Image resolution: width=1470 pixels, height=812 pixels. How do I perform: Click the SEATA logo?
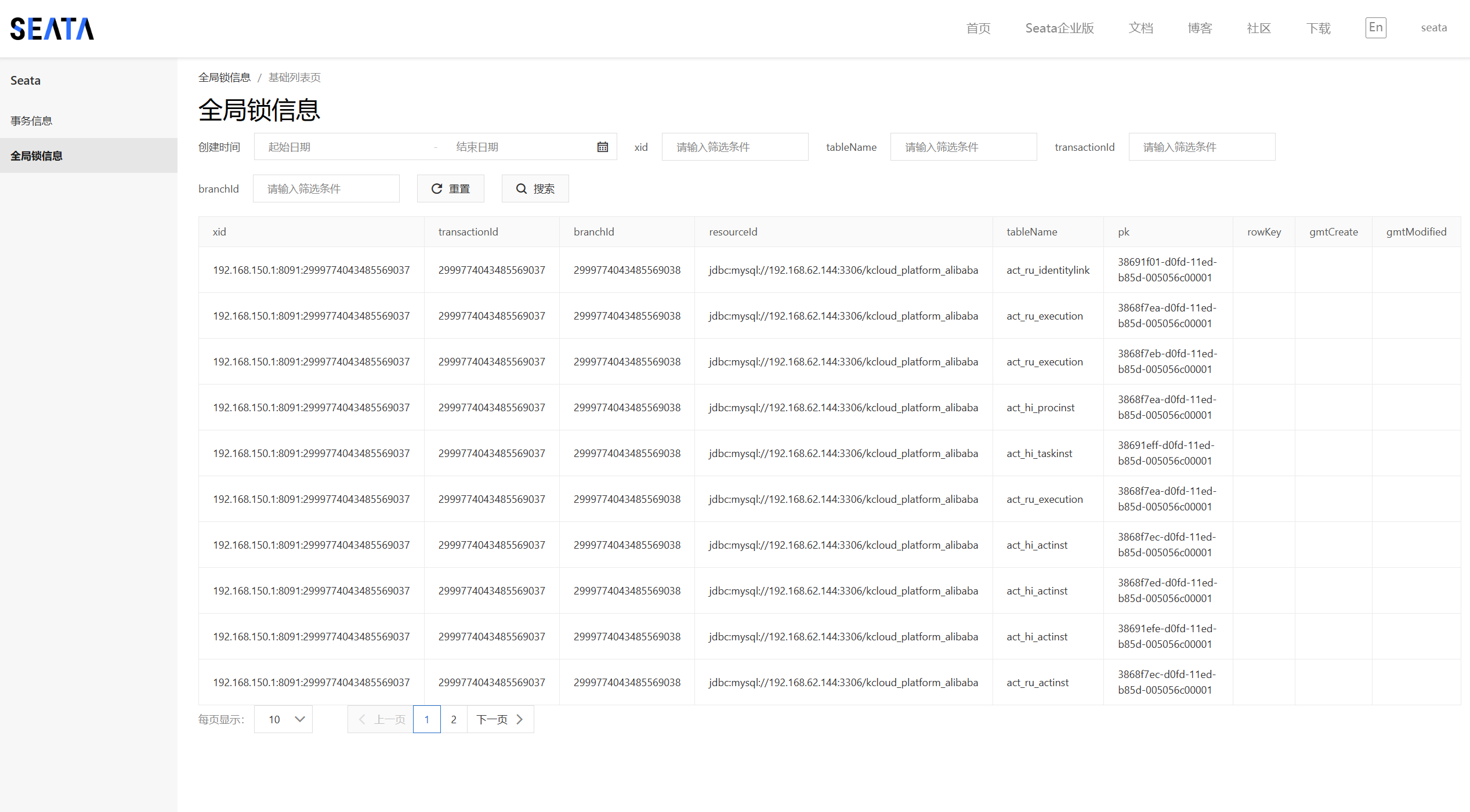coord(52,28)
